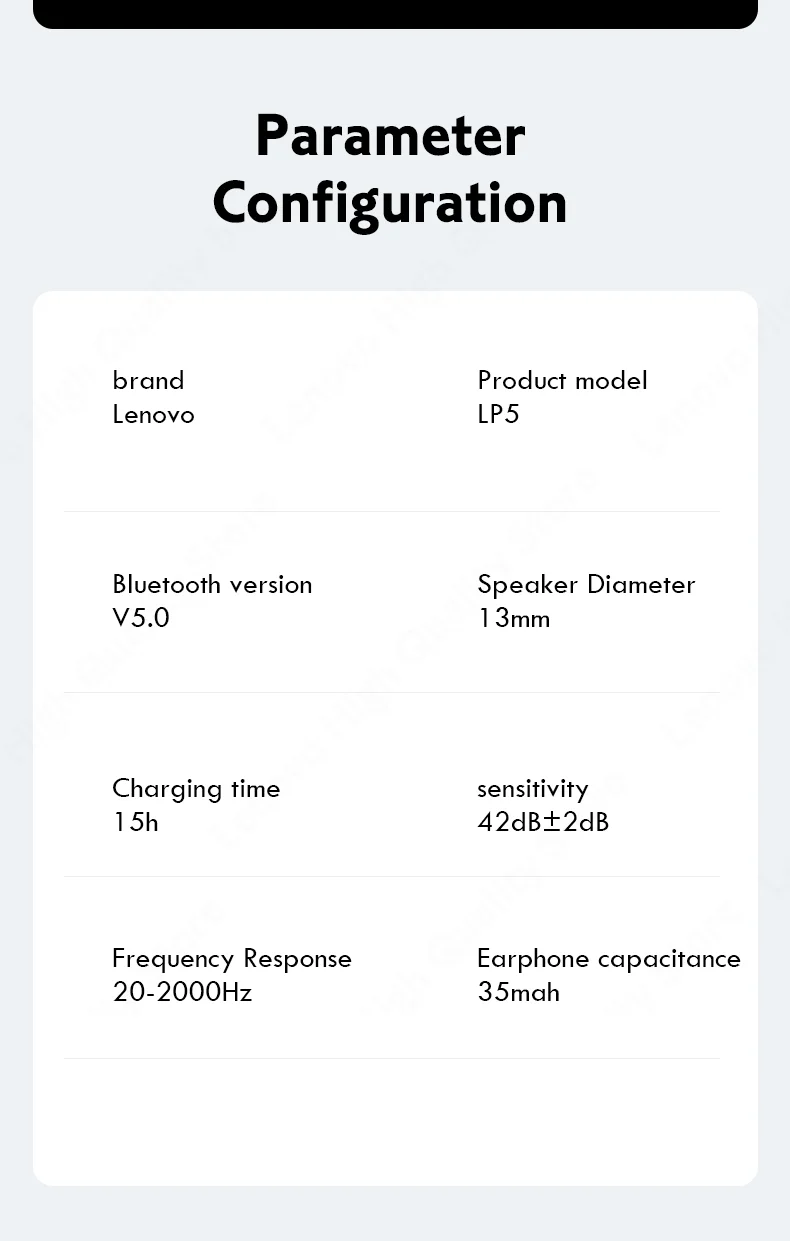Click the "Configuration" heading word
The image size is (790, 1241).
coord(390,203)
